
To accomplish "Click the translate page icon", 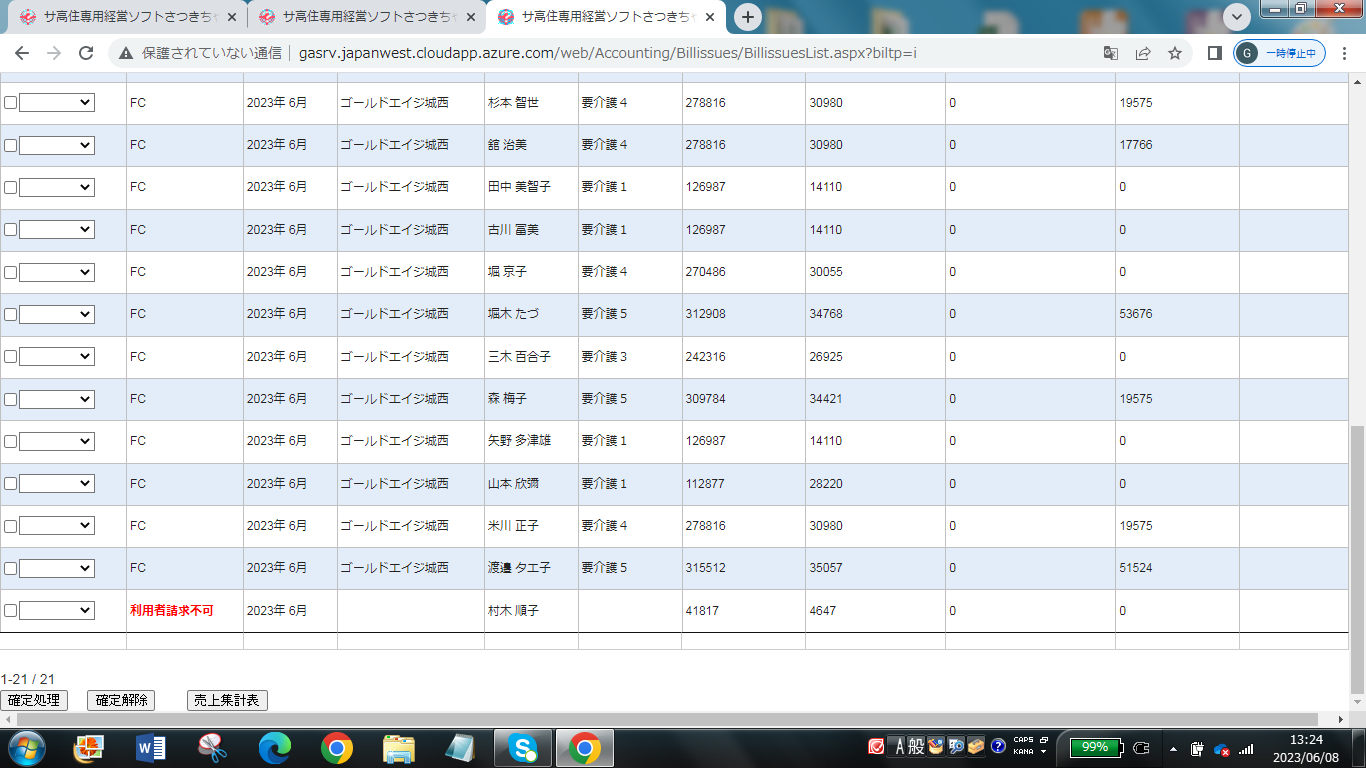I will click(x=1111, y=53).
